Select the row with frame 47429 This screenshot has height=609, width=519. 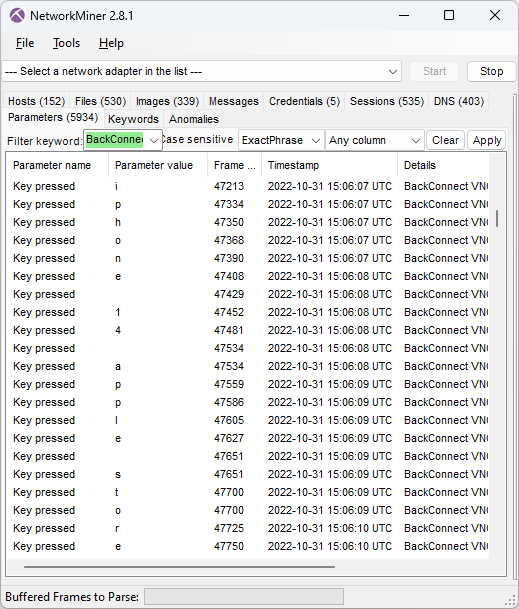pos(248,294)
